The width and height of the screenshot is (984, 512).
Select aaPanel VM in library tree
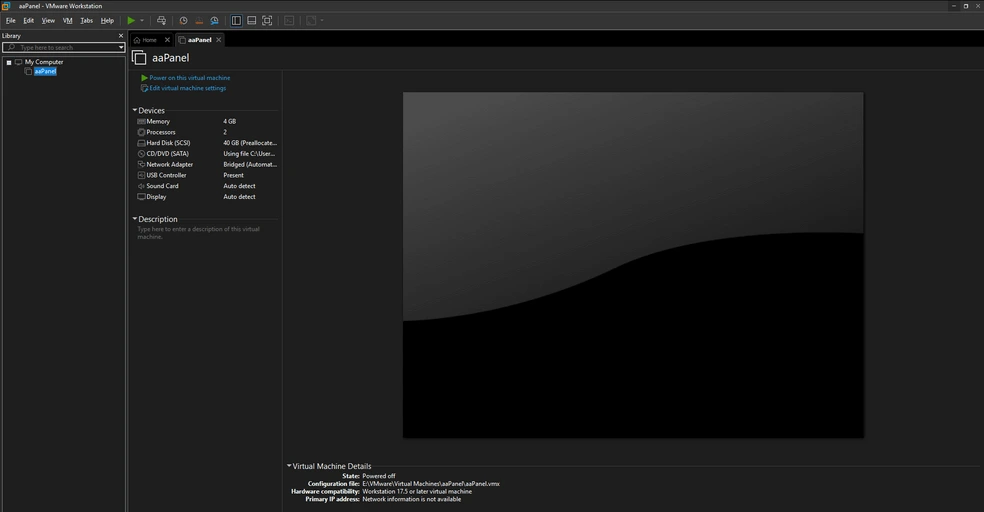45,72
